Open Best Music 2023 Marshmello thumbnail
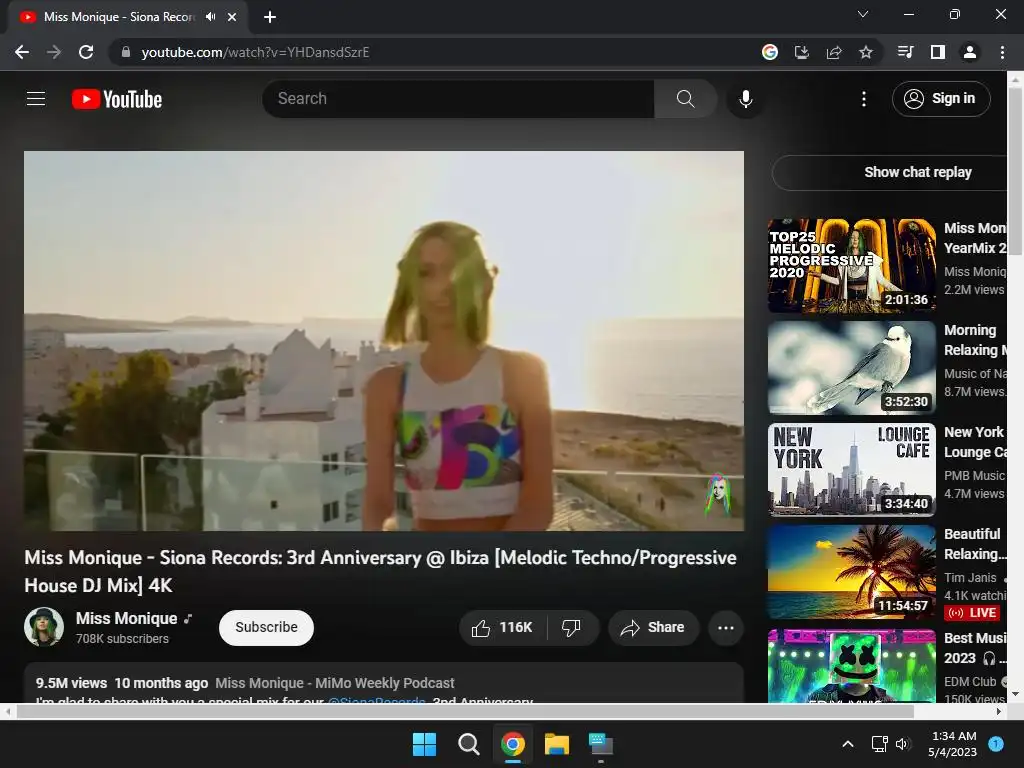Screen dimensions: 1024x768 852,666
